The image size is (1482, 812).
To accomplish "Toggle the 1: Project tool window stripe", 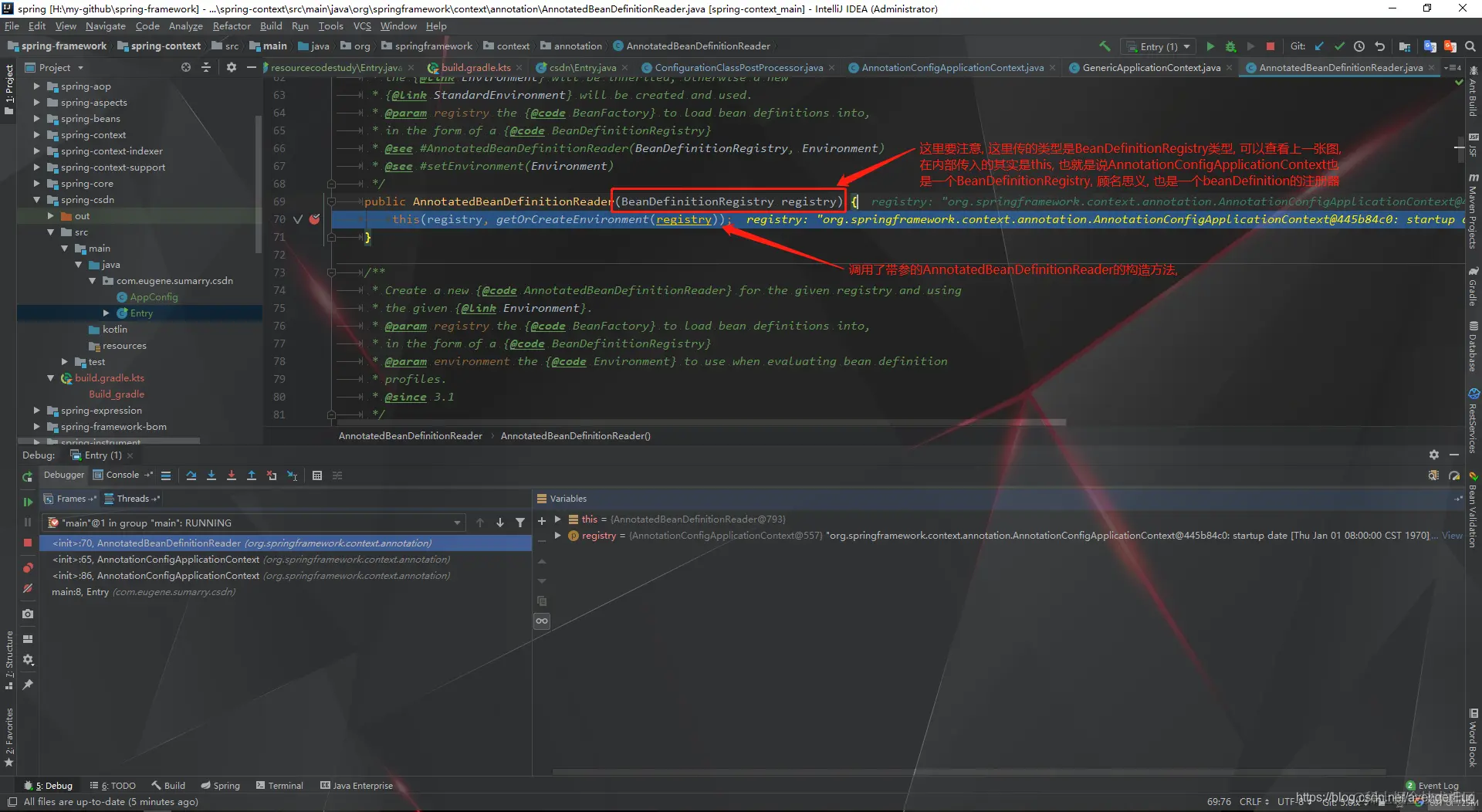I will click(8, 89).
